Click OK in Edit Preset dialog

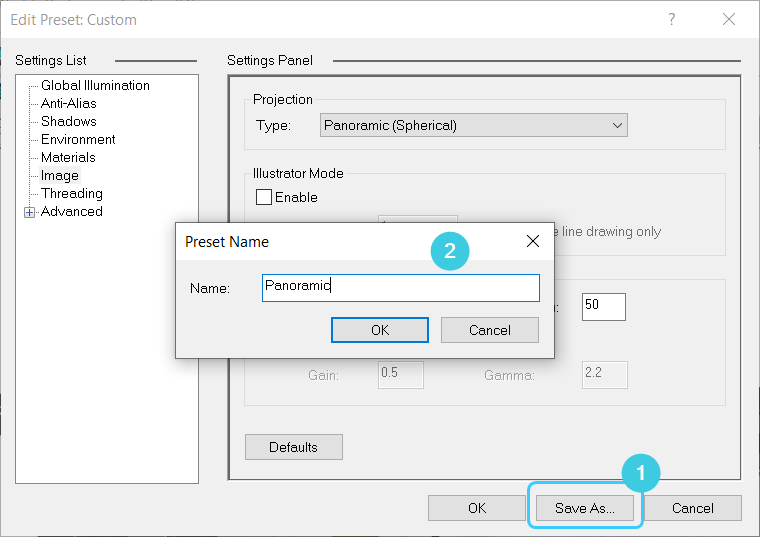coord(477,508)
